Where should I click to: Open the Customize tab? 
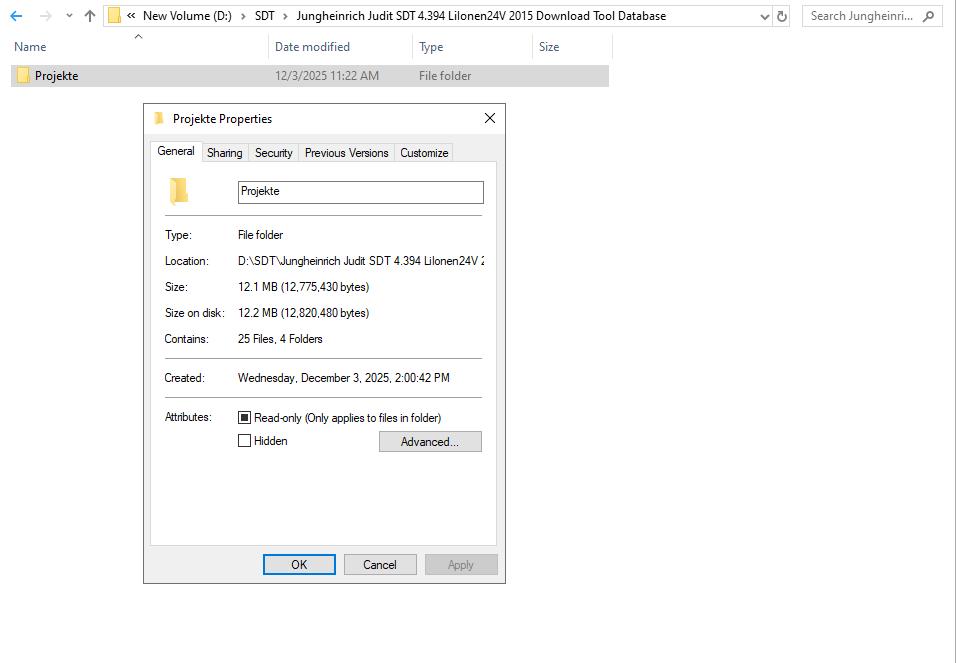pos(423,152)
